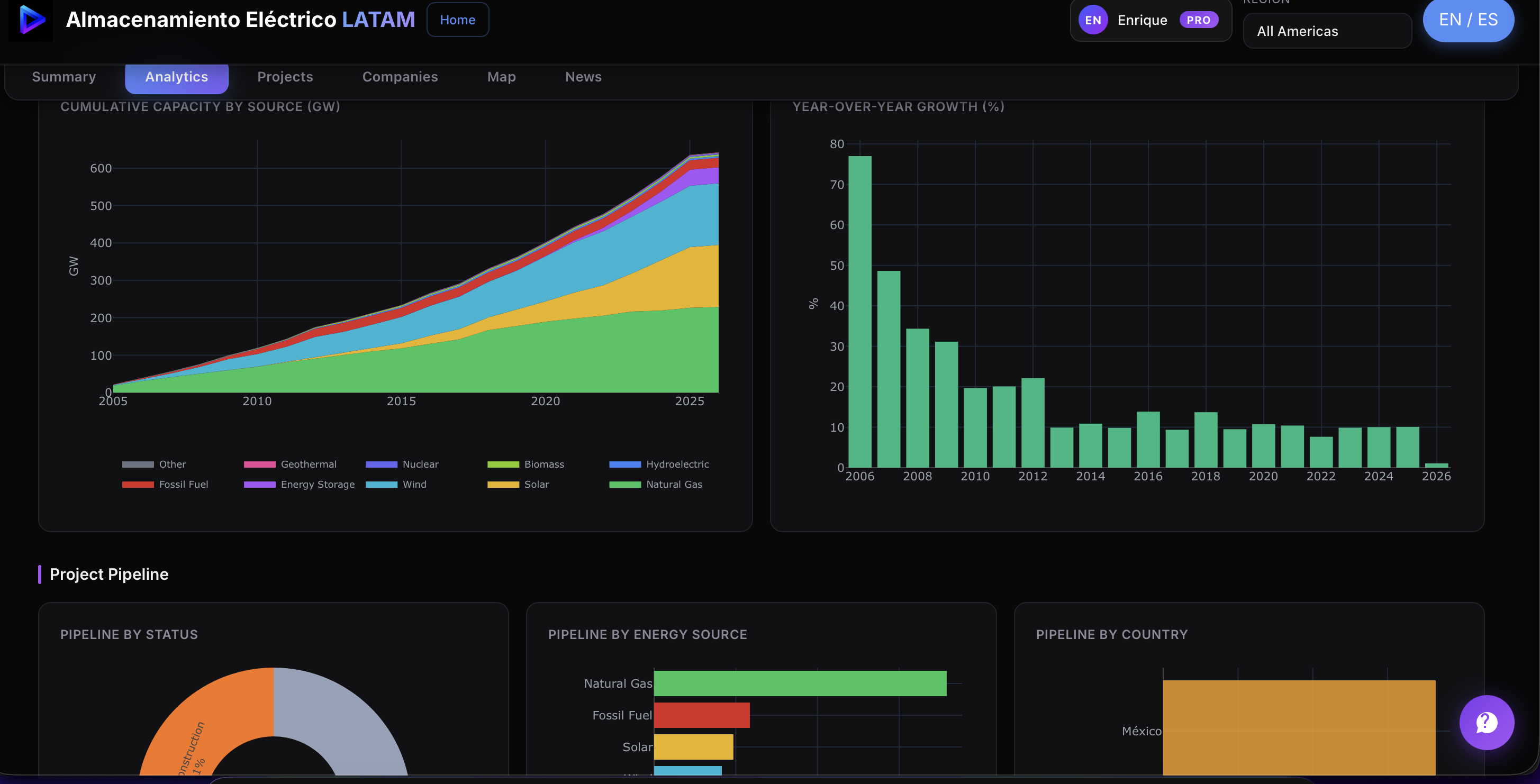Switch to the Companies tab
Viewport: 1540px width, 784px height.
pyautogui.click(x=400, y=77)
